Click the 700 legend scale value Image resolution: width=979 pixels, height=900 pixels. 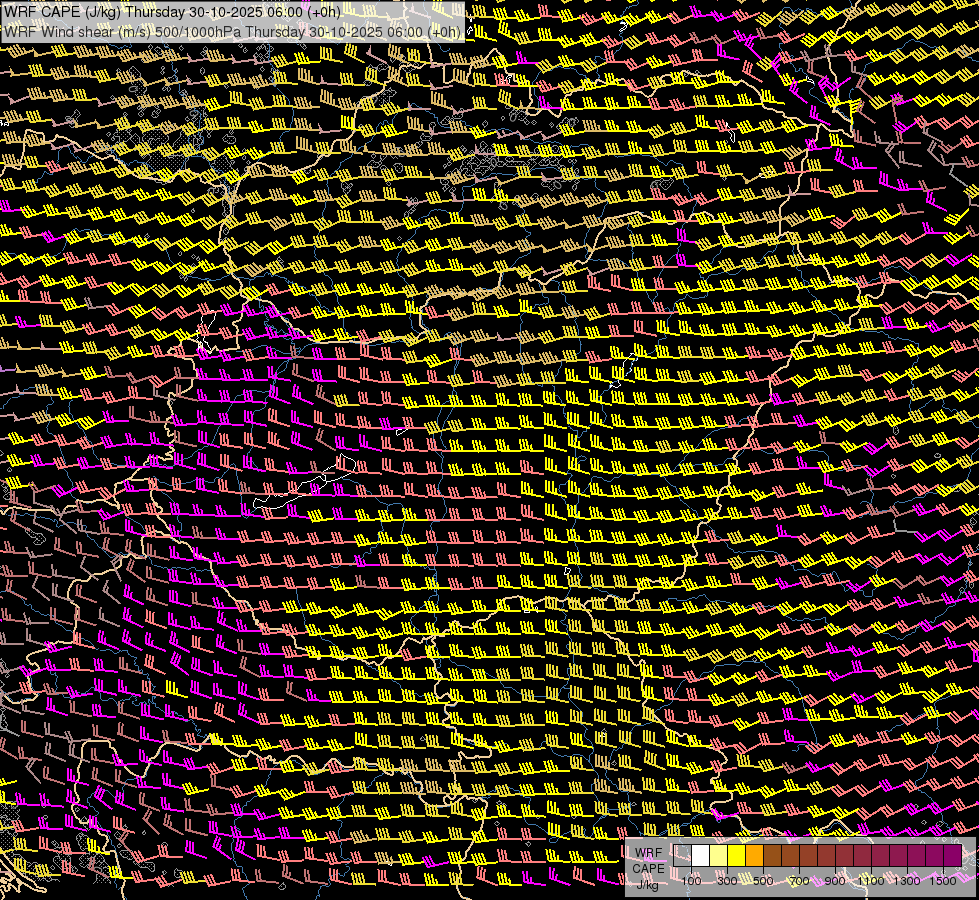pos(799,881)
